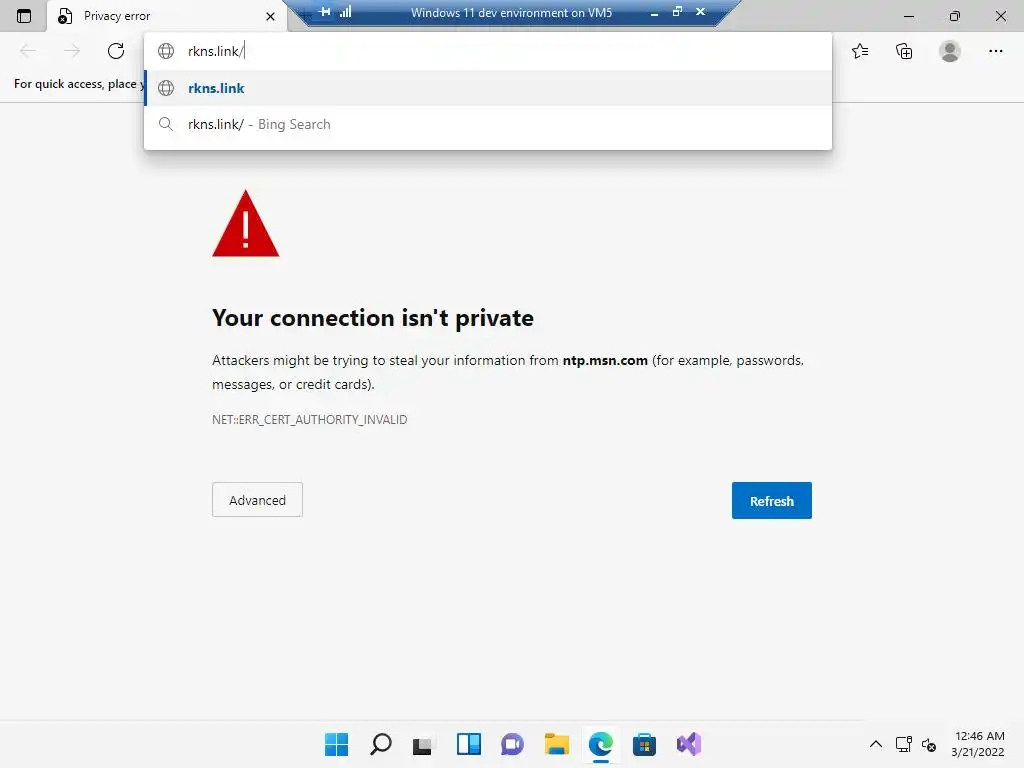The image size is (1024, 768).
Task: Click the Your connection isn't private heading
Action: click(x=373, y=318)
